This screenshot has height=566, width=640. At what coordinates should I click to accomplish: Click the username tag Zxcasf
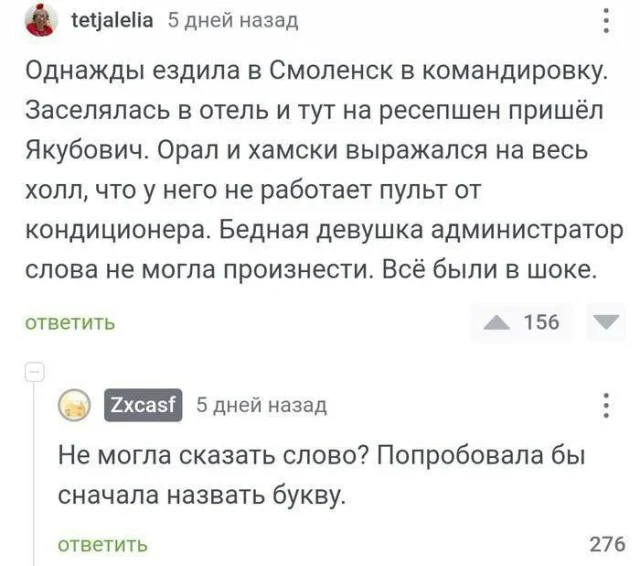[141, 405]
